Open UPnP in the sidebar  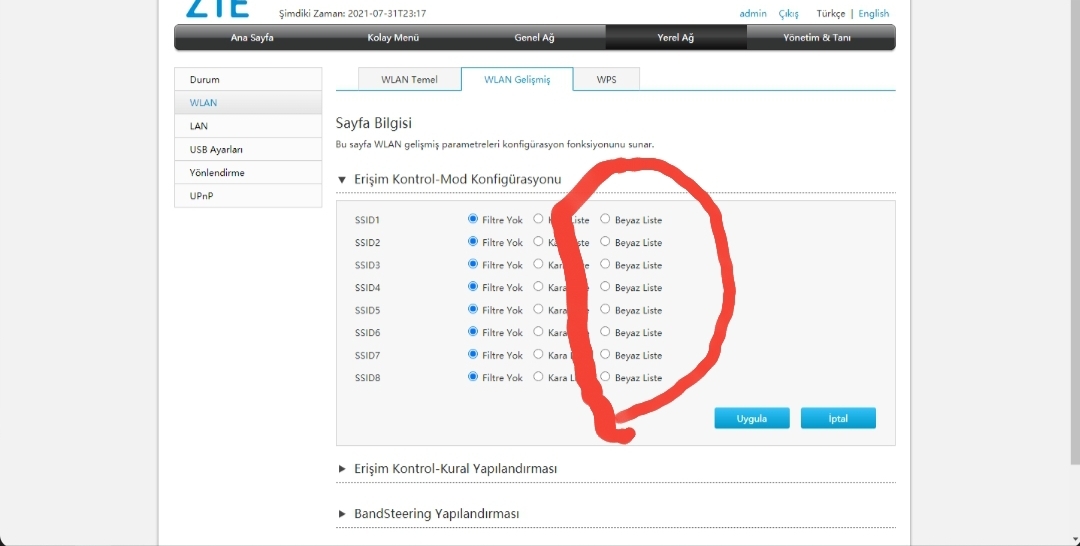pos(248,196)
